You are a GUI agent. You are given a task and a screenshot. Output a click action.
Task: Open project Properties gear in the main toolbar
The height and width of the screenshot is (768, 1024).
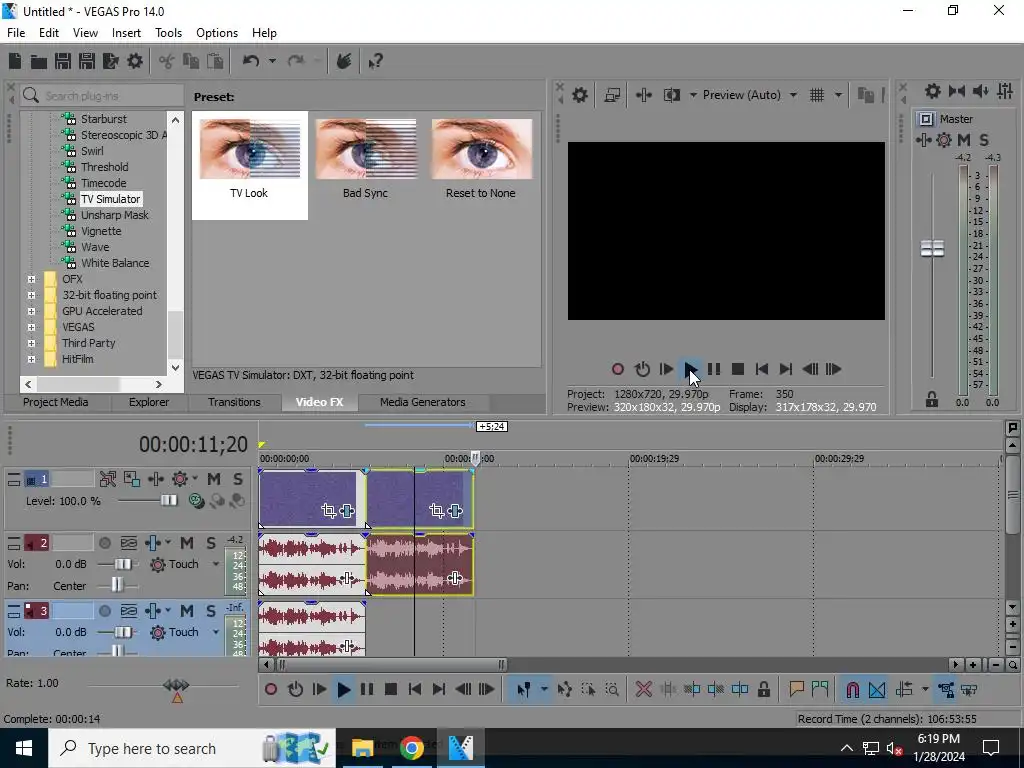(x=135, y=61)
